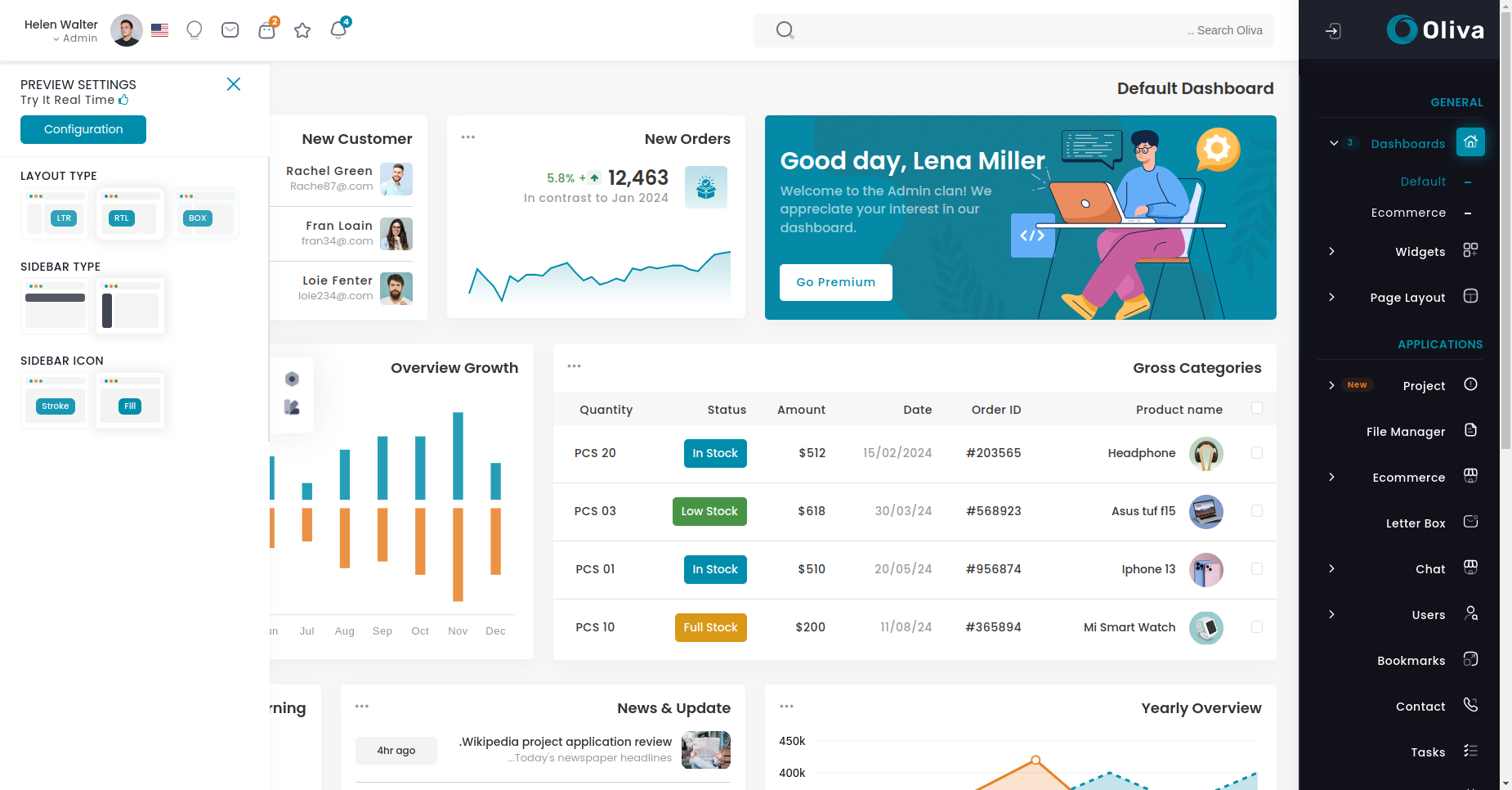
Task: Toggle the light bulb theme icon
Action: pyautogui.click(x=195, y=30)
